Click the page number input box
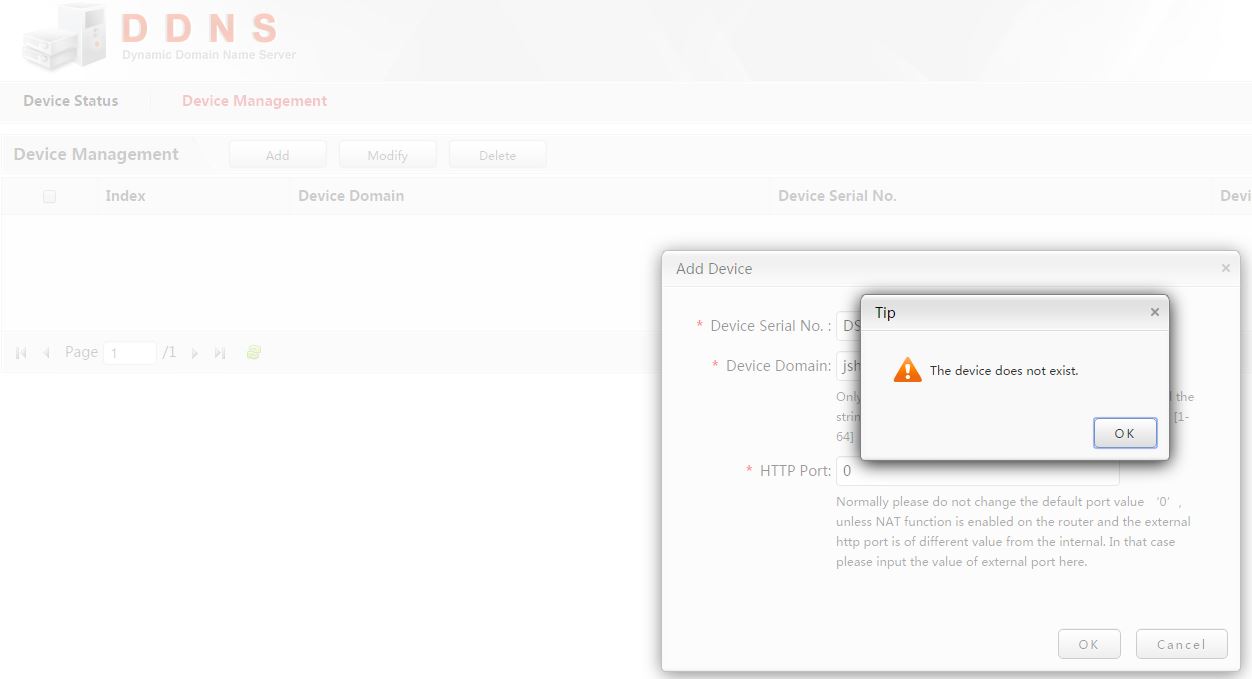The width and height of the screenshot is (1252, 679). [130, 353]
